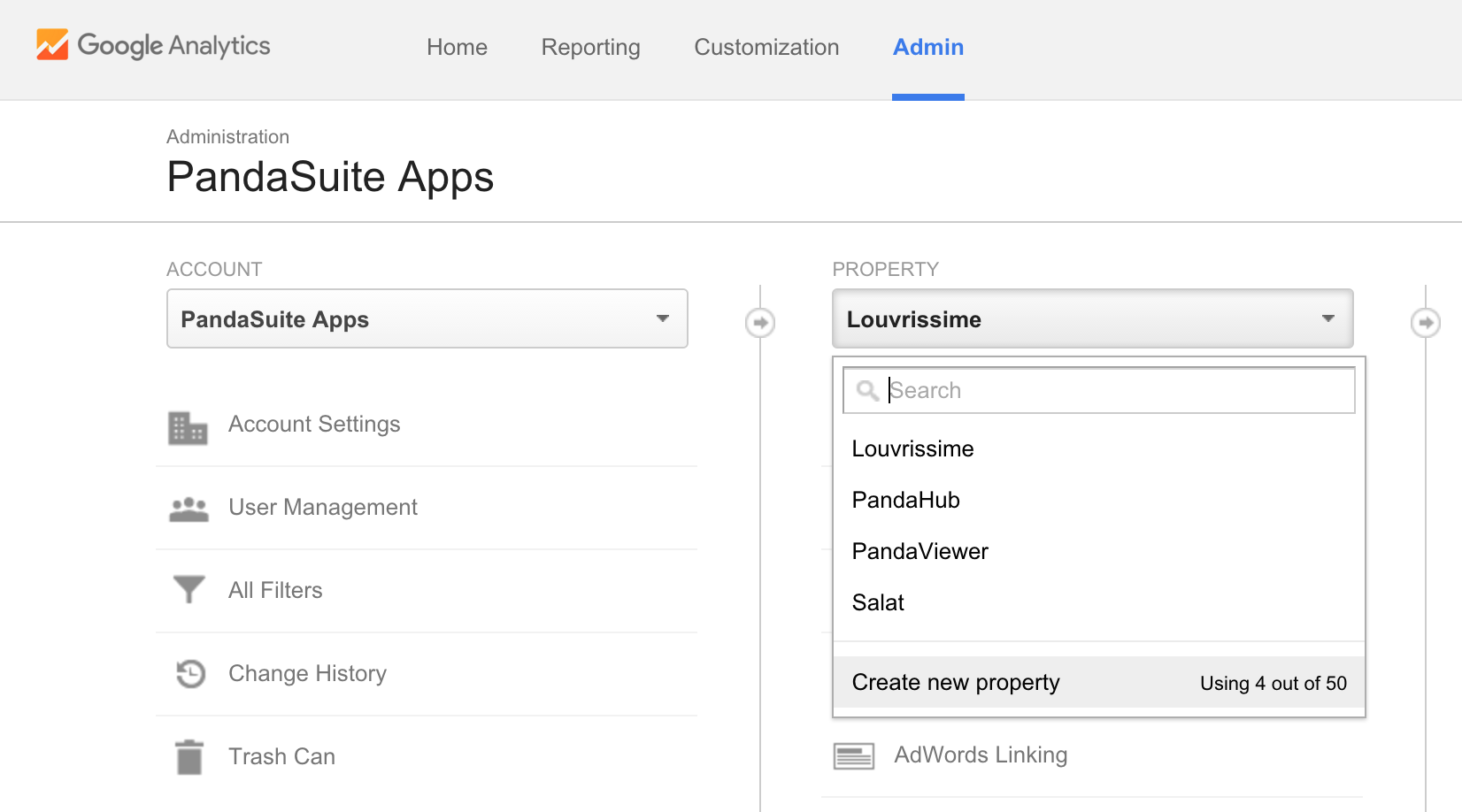Screen dimensions: 1462x812
Task: Click Create new property
Action: (1099, 682)
